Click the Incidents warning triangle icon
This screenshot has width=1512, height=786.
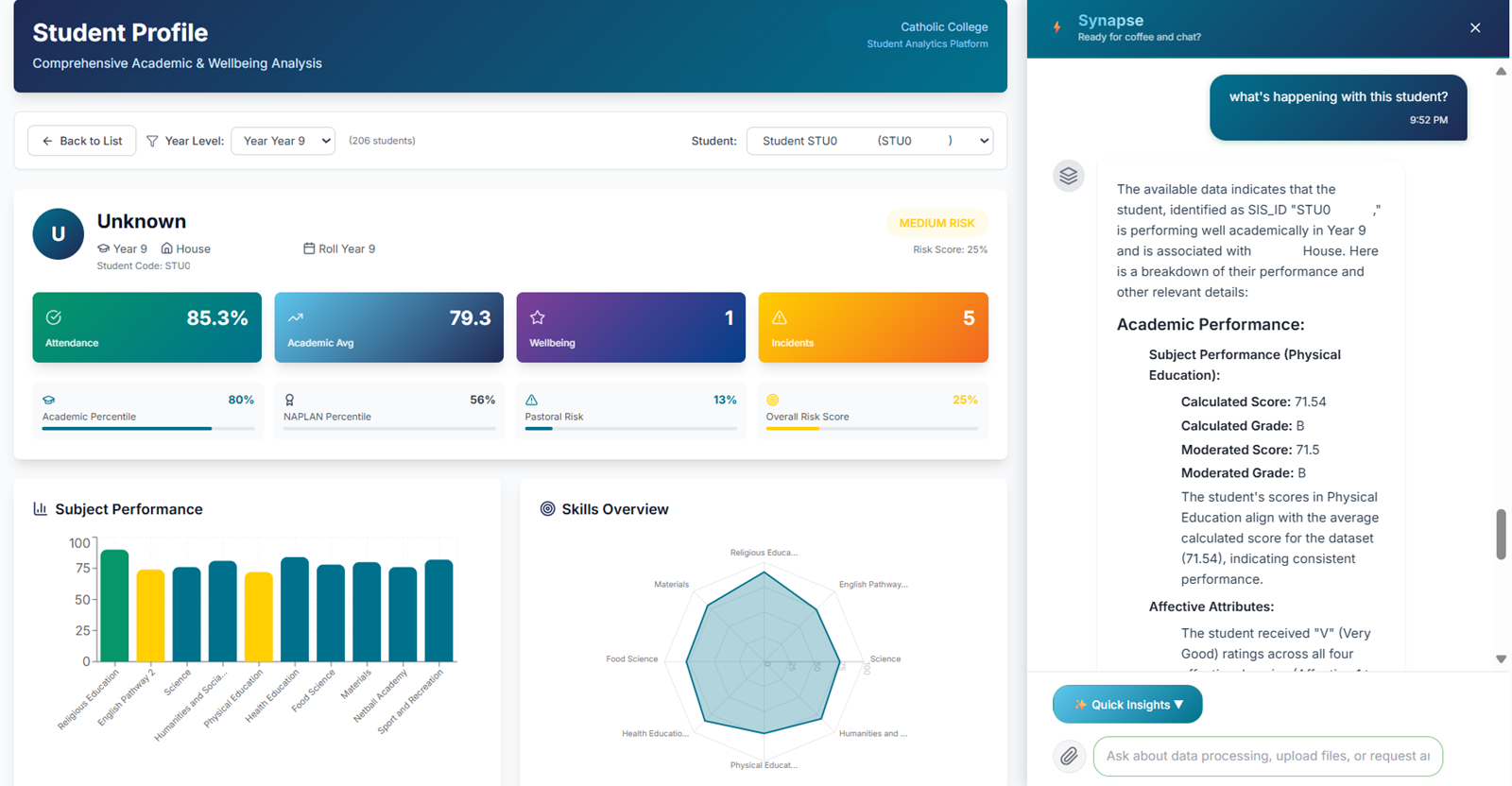(x=780, y=317)
